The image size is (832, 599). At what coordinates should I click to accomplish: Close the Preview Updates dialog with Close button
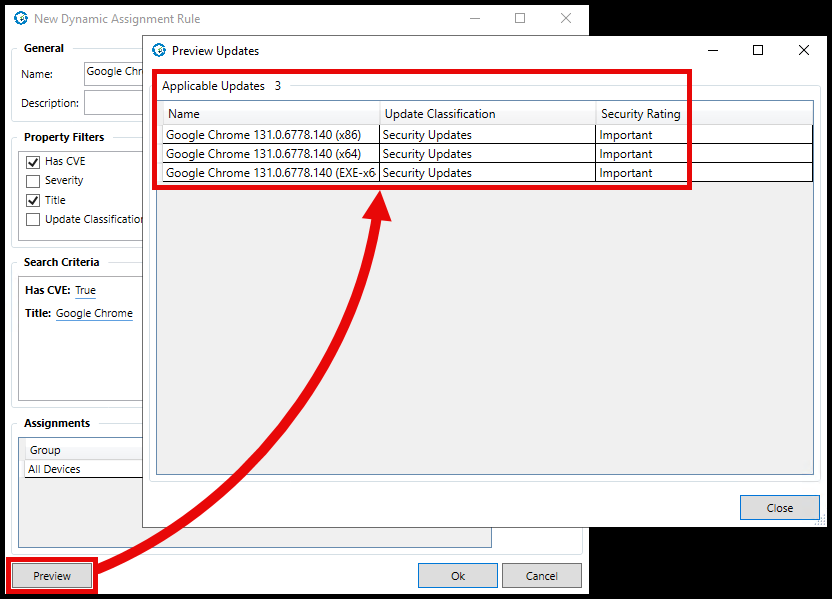pos(779,508)
